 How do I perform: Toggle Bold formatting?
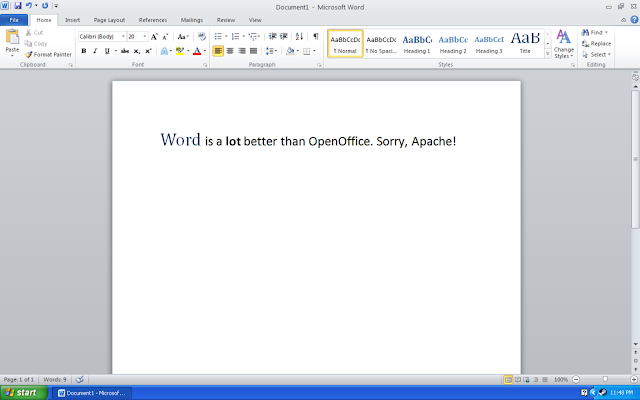pyautogui.click(x=84, y=51)
